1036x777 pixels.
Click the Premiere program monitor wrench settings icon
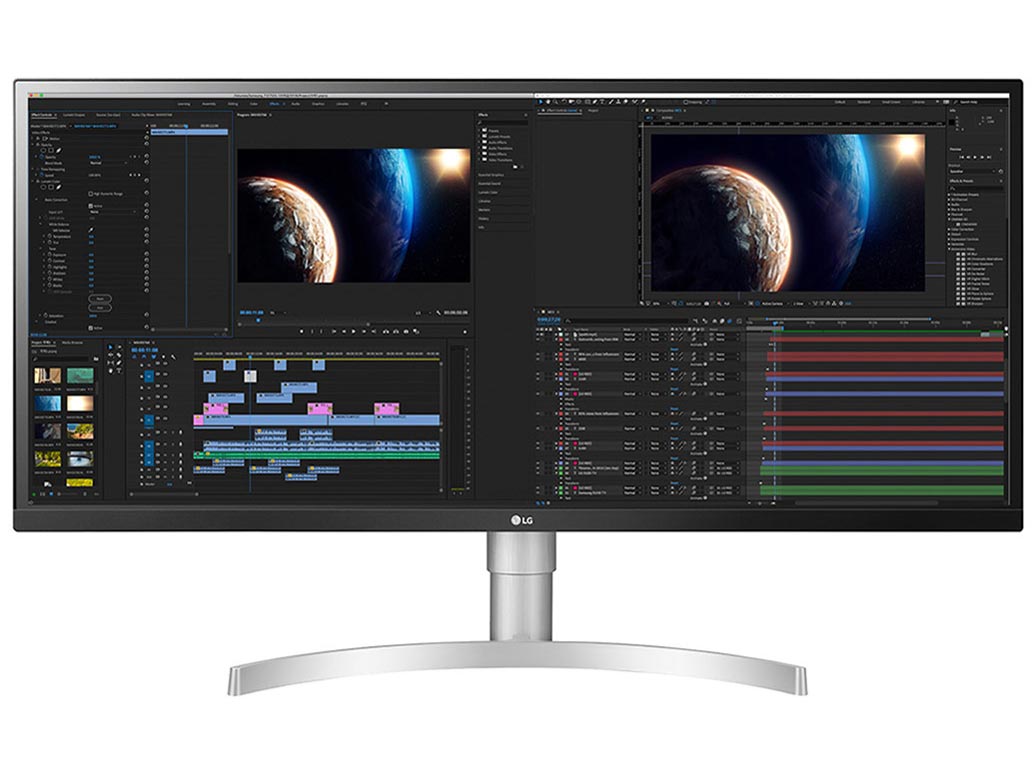tap(440, 312)
